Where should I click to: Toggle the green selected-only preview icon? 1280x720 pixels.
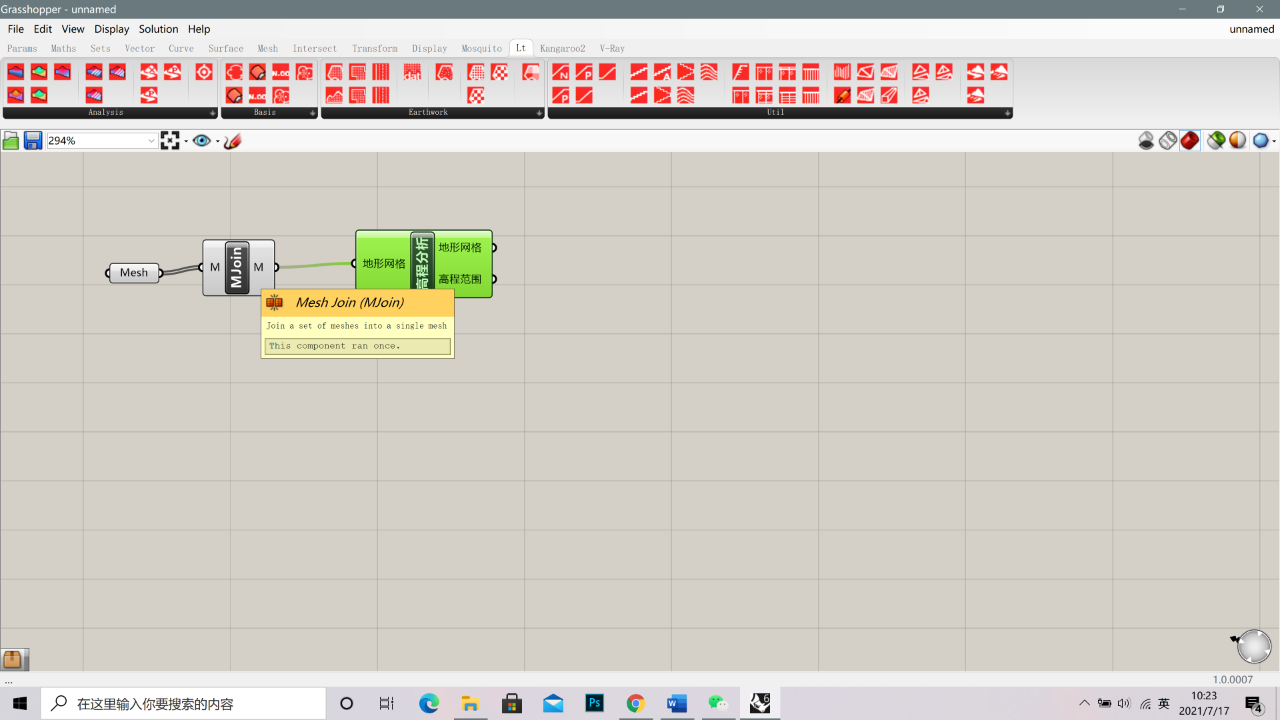tap(1216, 141)
